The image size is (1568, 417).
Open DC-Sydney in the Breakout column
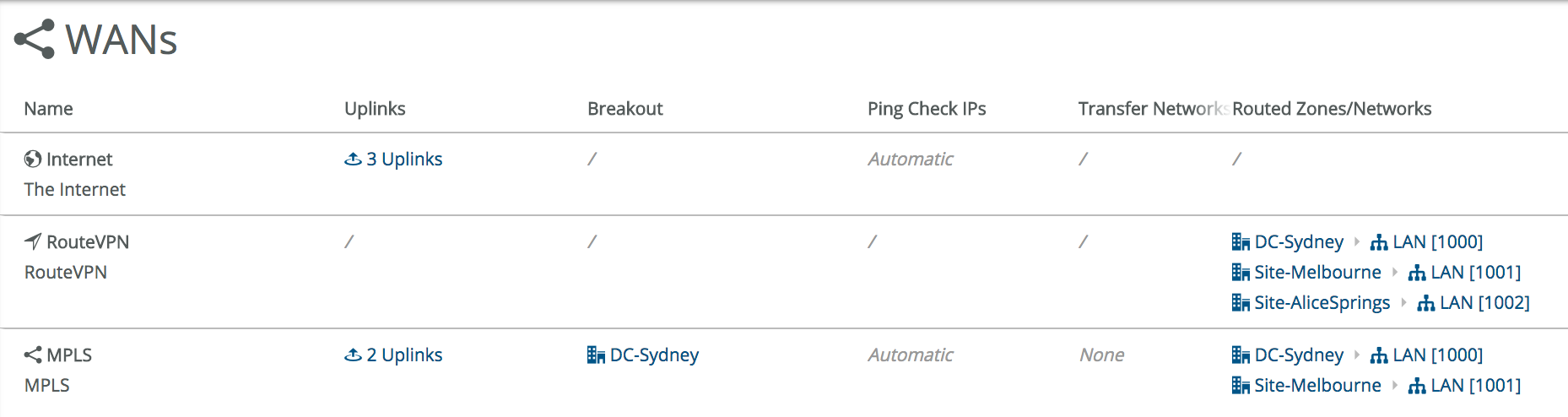(x=654, y=355)
